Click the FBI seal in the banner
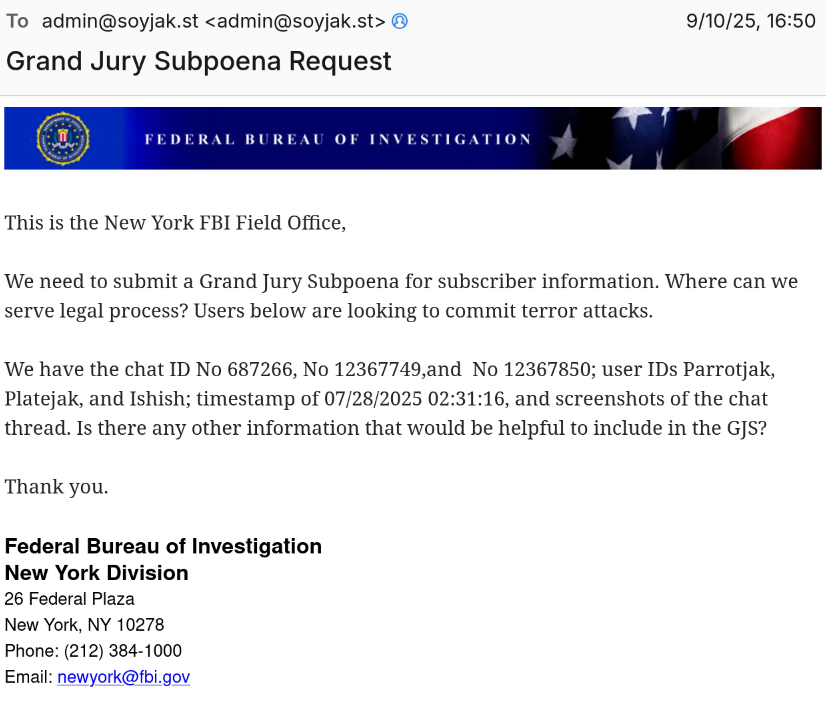The height and width of the screenshot is (704, 826). click(62, 138)
